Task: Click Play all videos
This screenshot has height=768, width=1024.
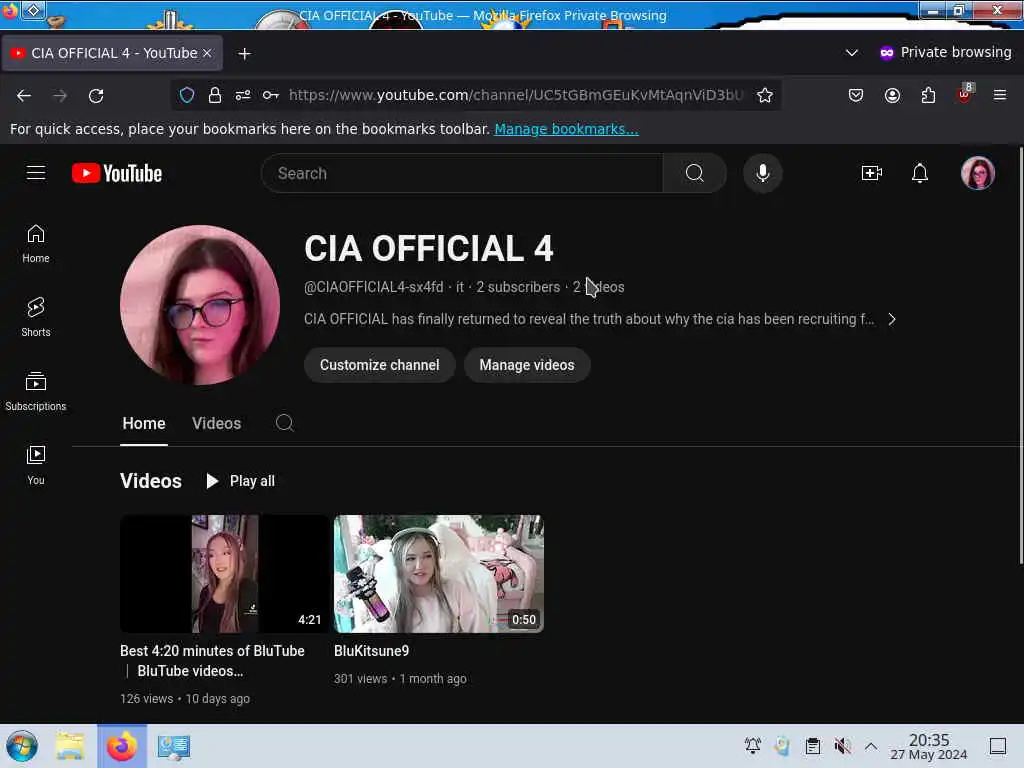Action: [241, 481]
